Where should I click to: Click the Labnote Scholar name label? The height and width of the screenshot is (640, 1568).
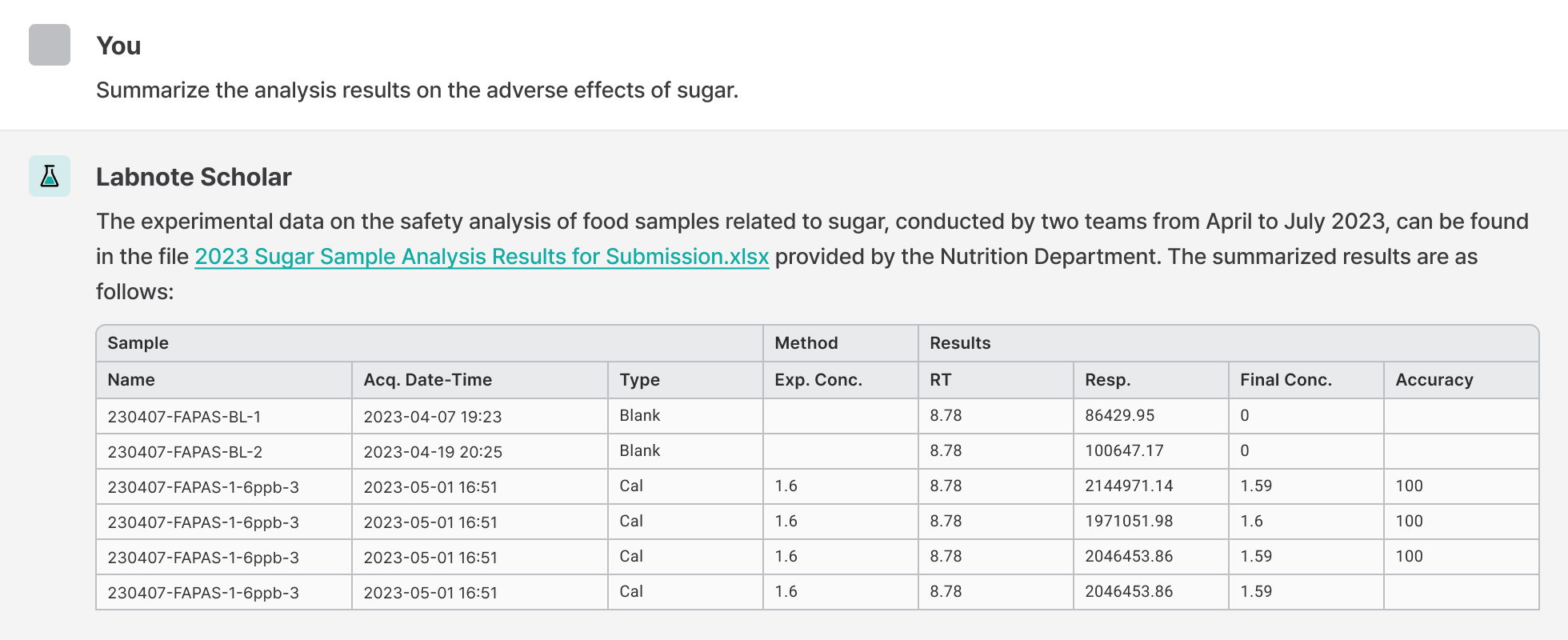[x=194, y=177]
